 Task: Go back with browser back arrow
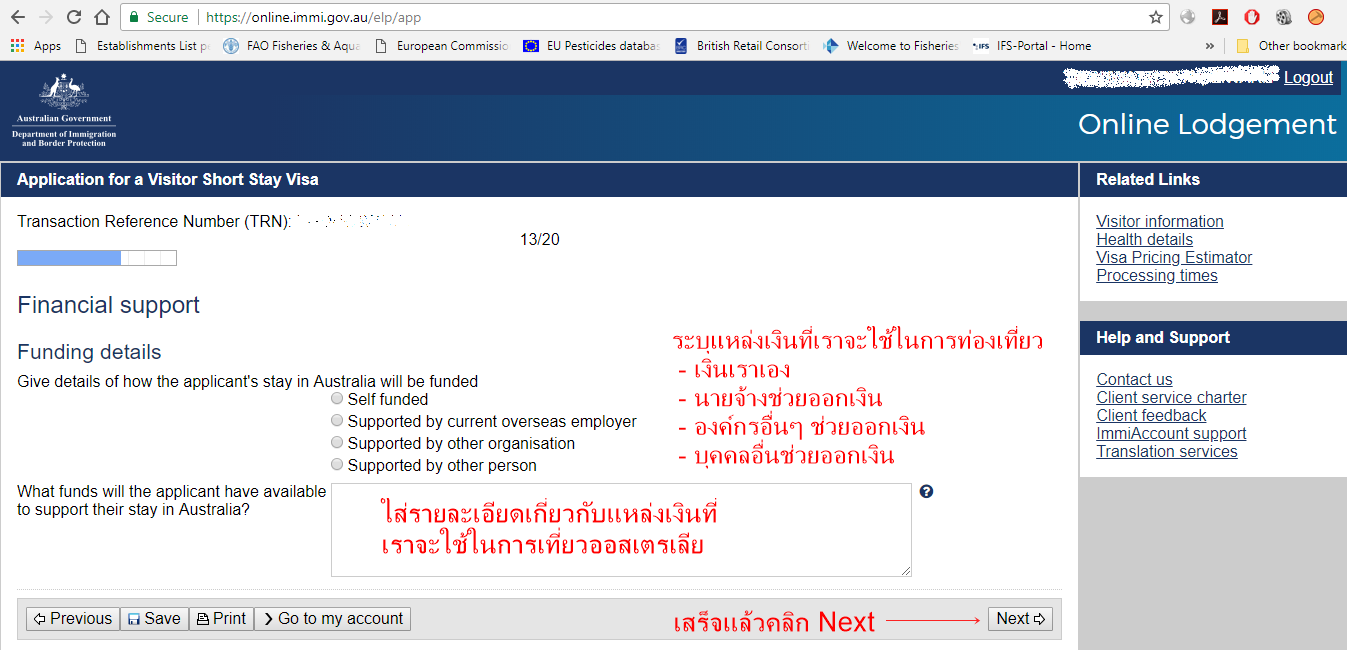[x=18, y=17]
